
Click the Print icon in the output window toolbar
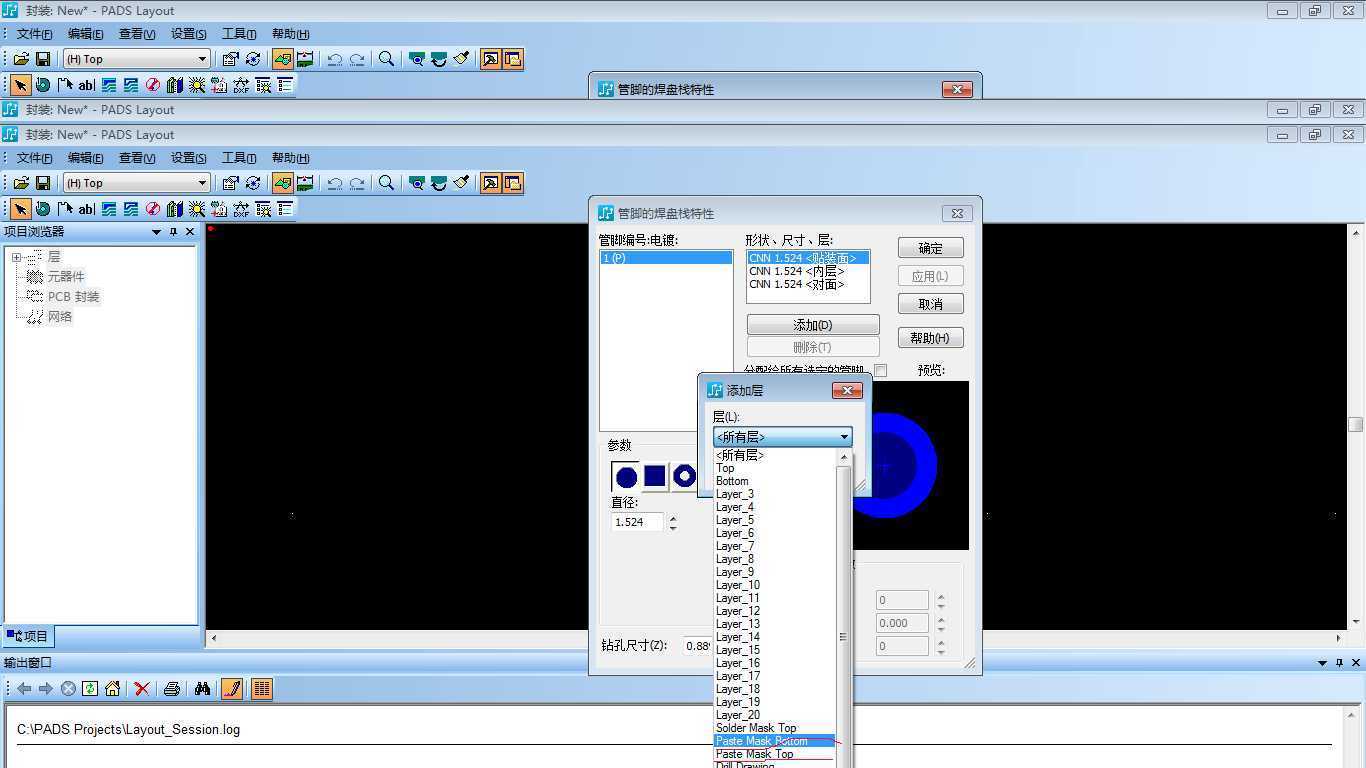pyautogui.click(x=171, y=688)
